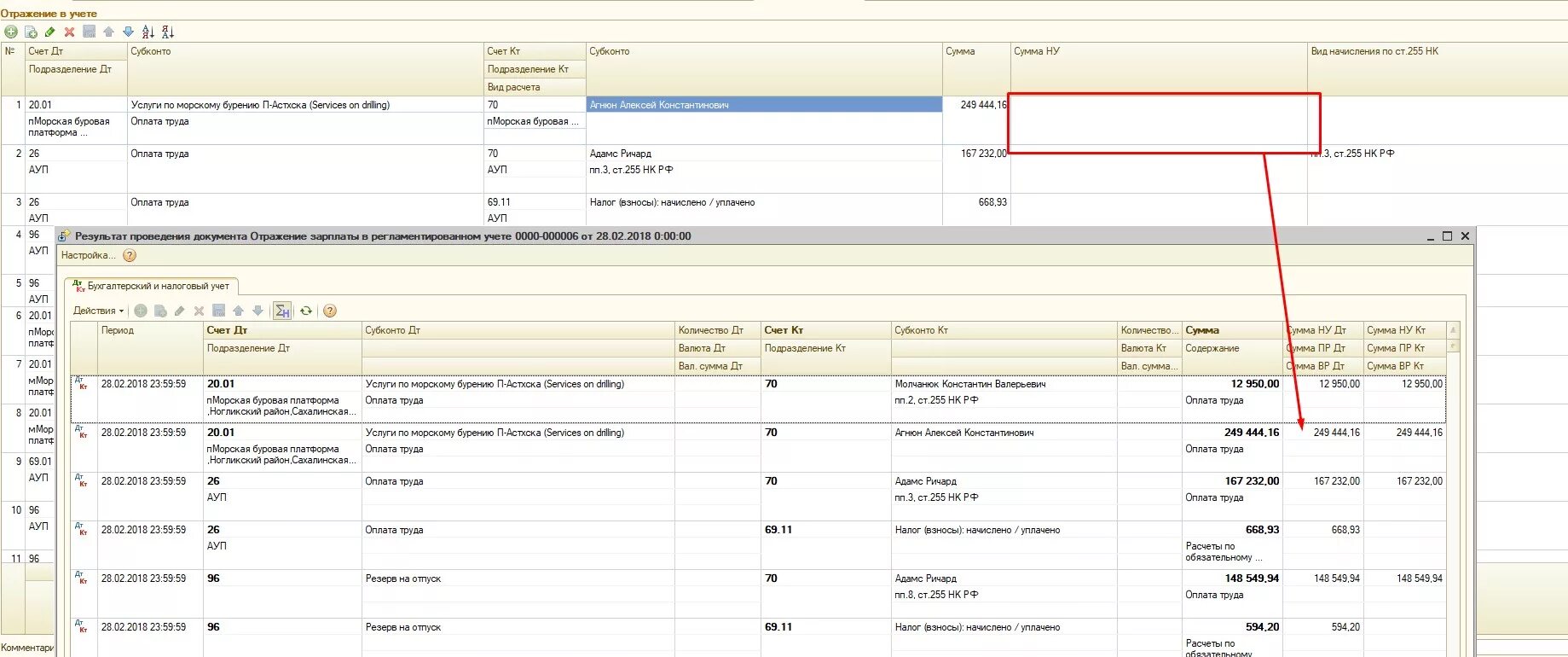1568x657 pixels.
Task: Click disabled up arrow in result window toolbar
Action: point(238,311)
